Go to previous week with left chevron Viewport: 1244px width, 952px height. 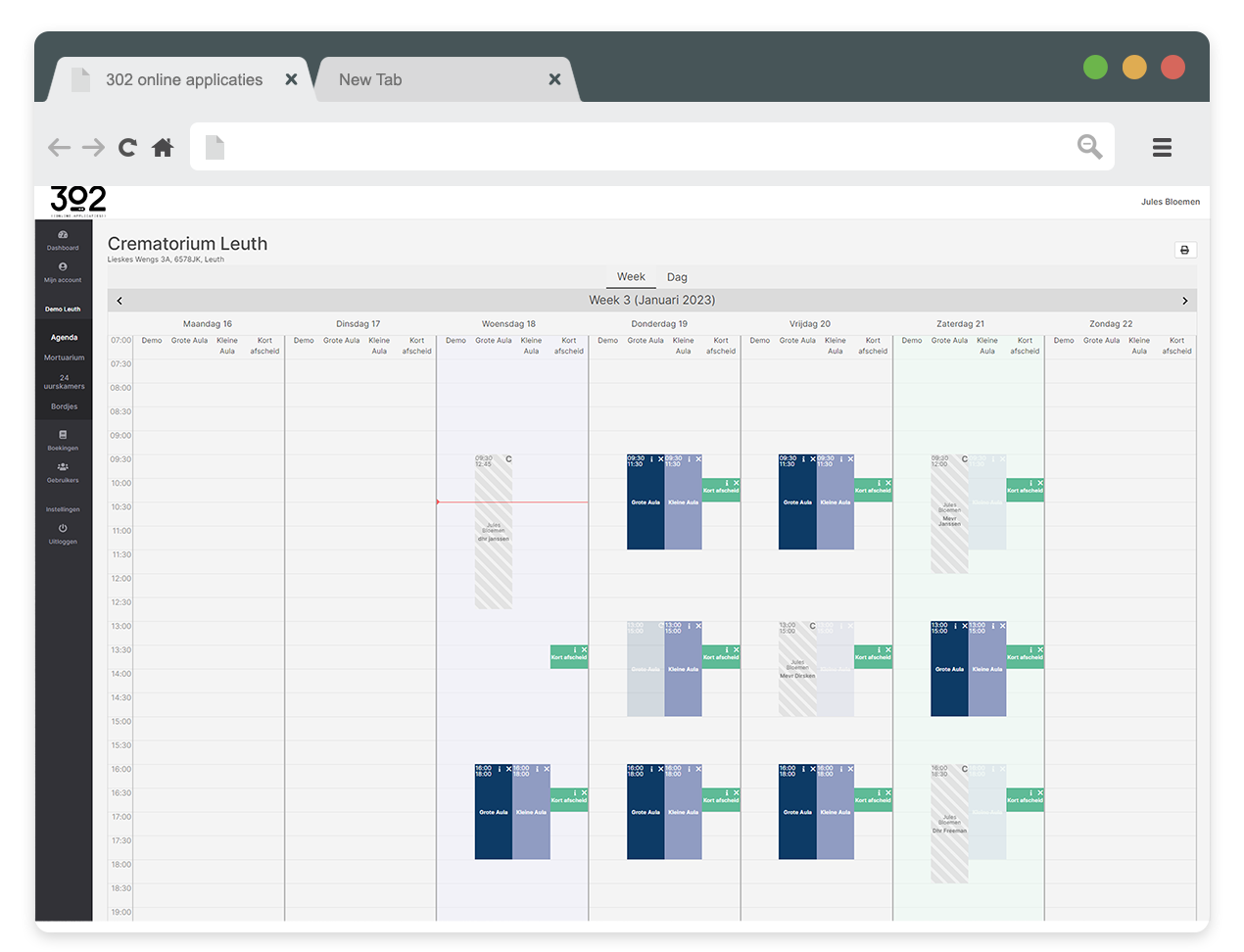[x=120, y=301]
